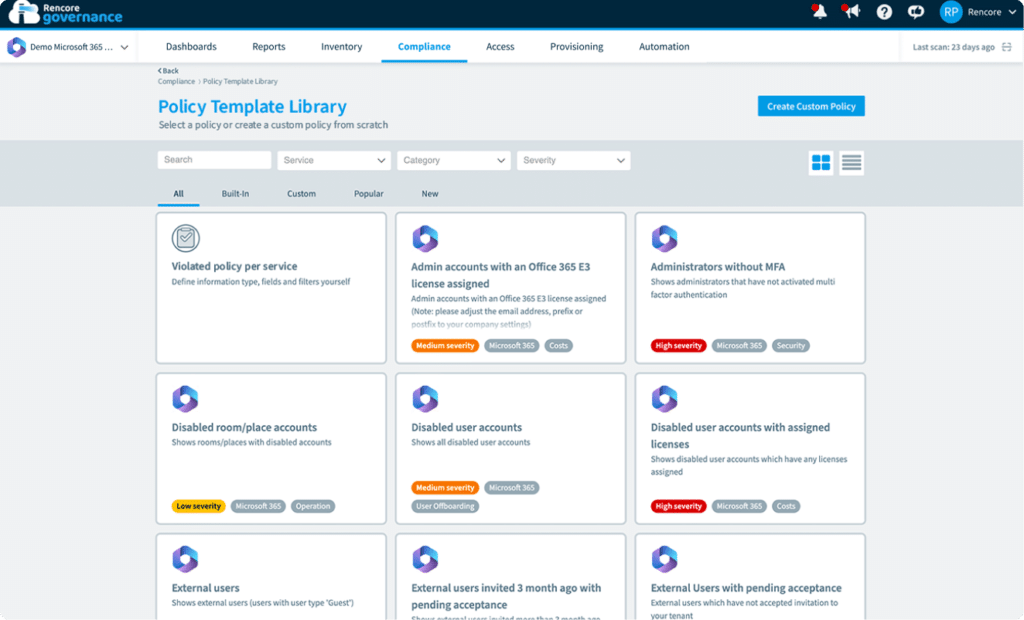Select the Built-In filter tab
Screen dimensions: 1024x620
235,193
